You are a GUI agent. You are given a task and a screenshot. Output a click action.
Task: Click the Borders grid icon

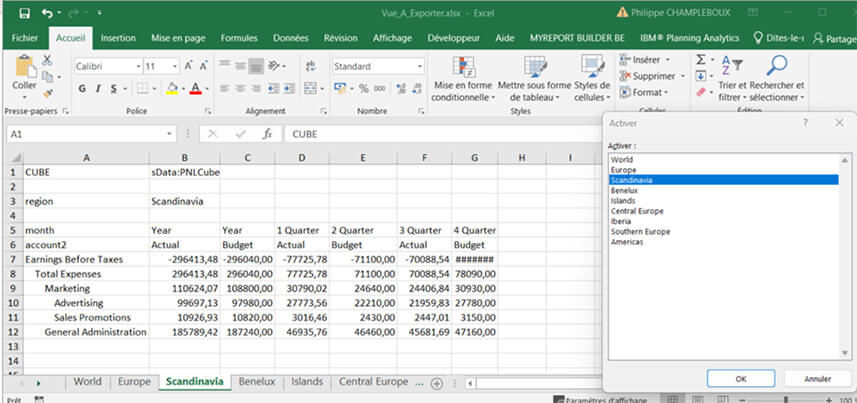(x=142, y=89)
